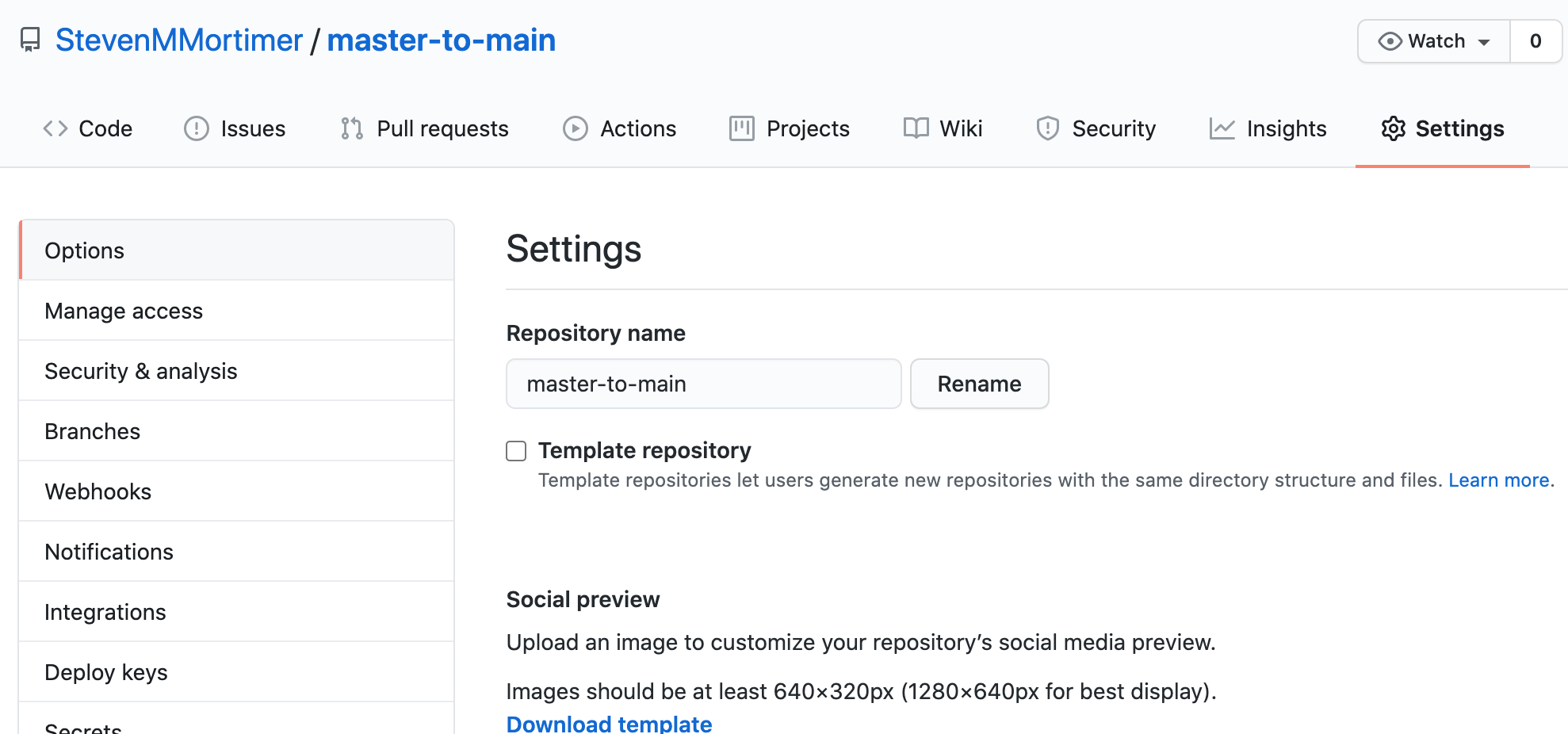Click the repository book icon beside StevenMMortimer

(x=30, y=40)
